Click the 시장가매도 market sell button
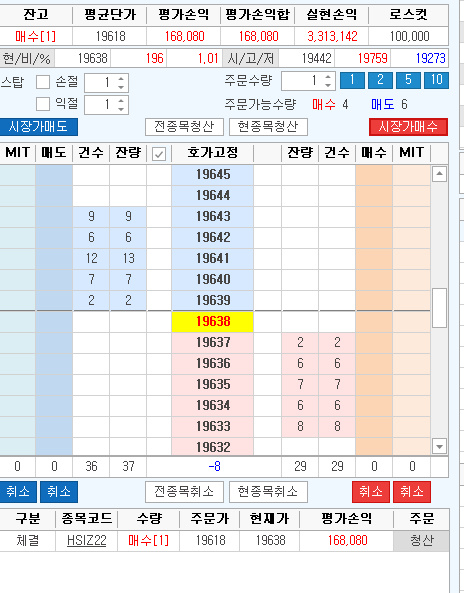 click(38, 127)
